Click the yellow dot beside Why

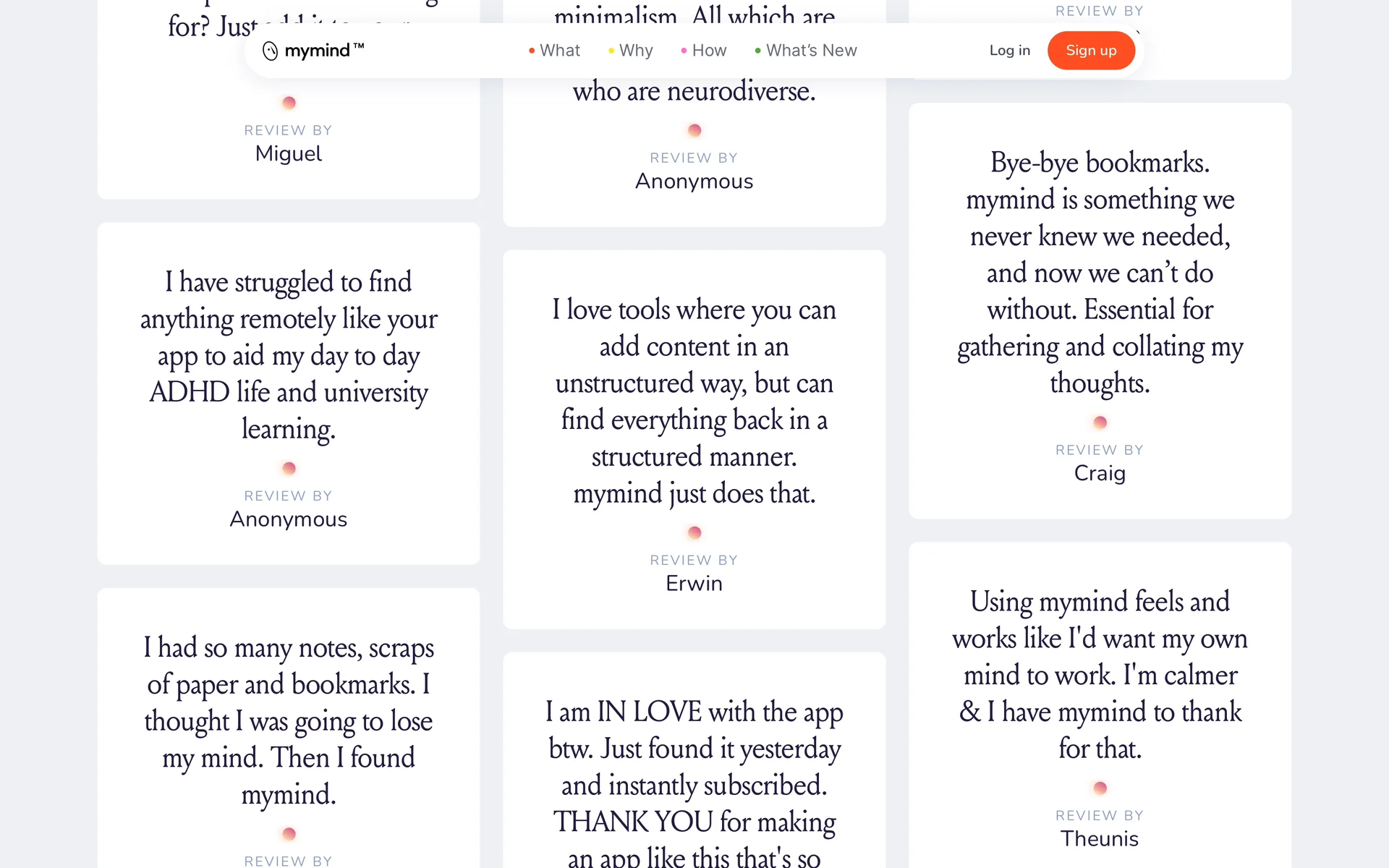(x=611, y=51)
